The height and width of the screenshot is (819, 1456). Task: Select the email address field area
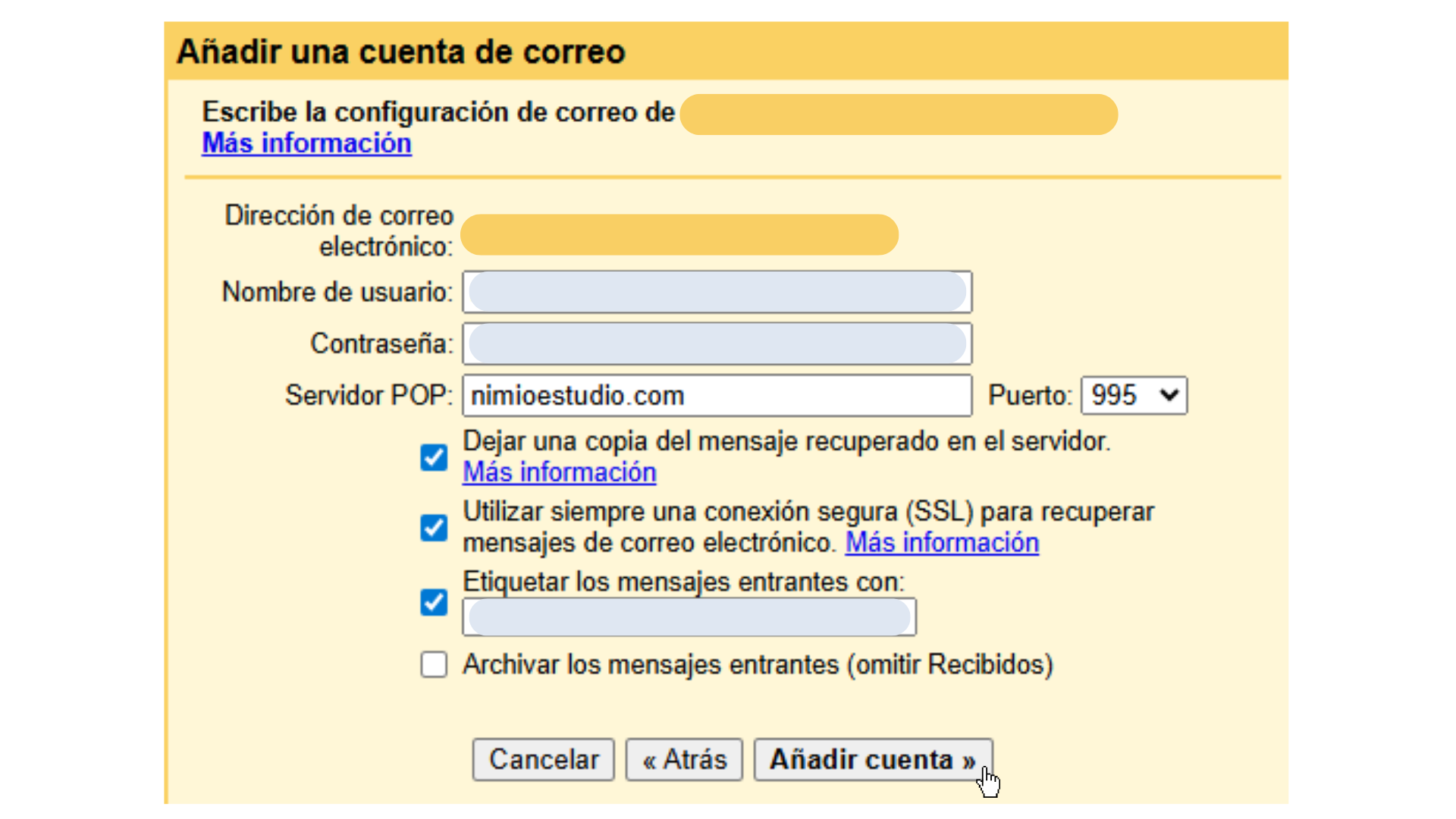pyautogui.click(x=679, y=234)
